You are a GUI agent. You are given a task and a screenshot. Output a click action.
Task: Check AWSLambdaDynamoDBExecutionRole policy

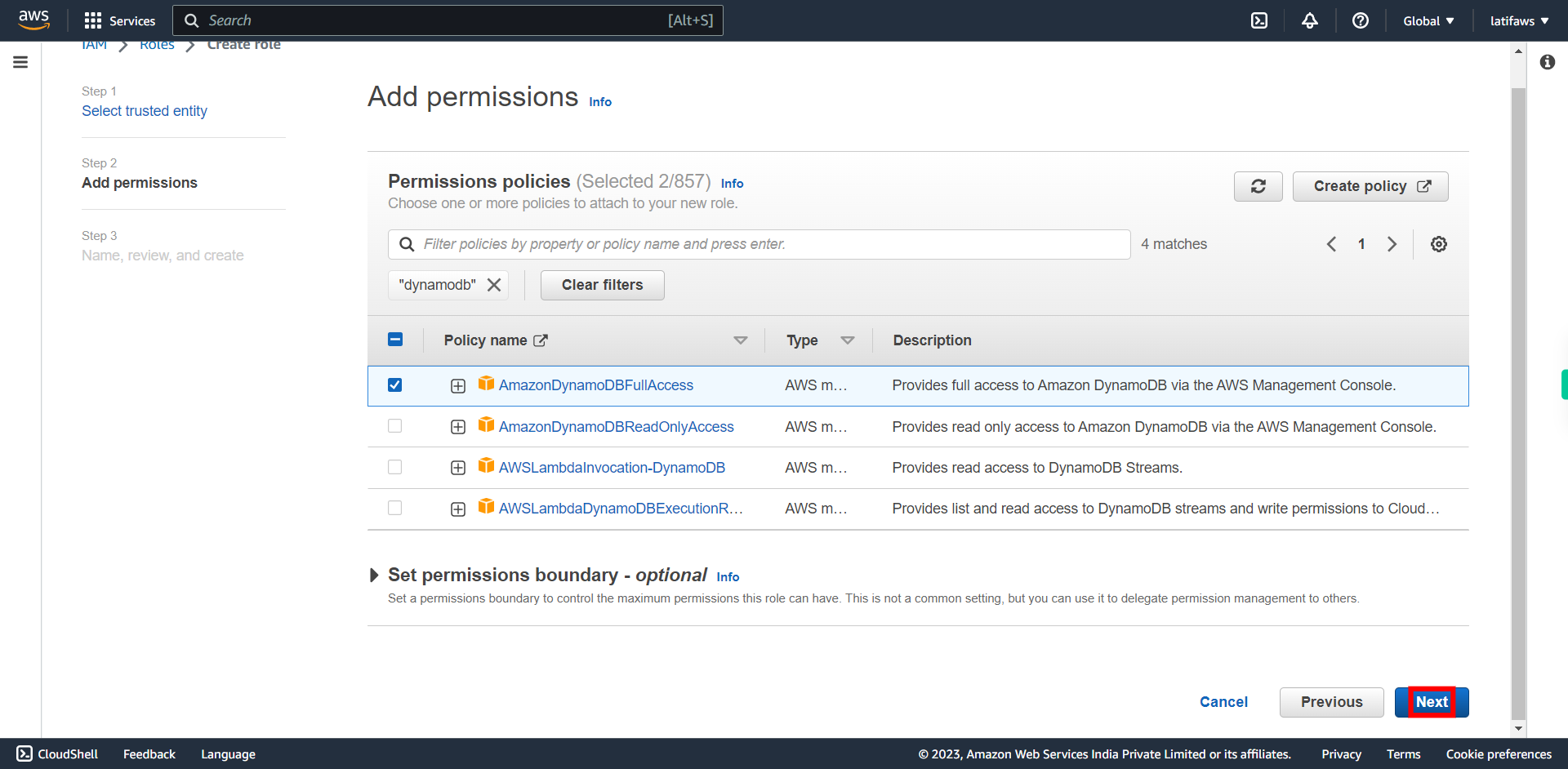[x=395, y=508]
